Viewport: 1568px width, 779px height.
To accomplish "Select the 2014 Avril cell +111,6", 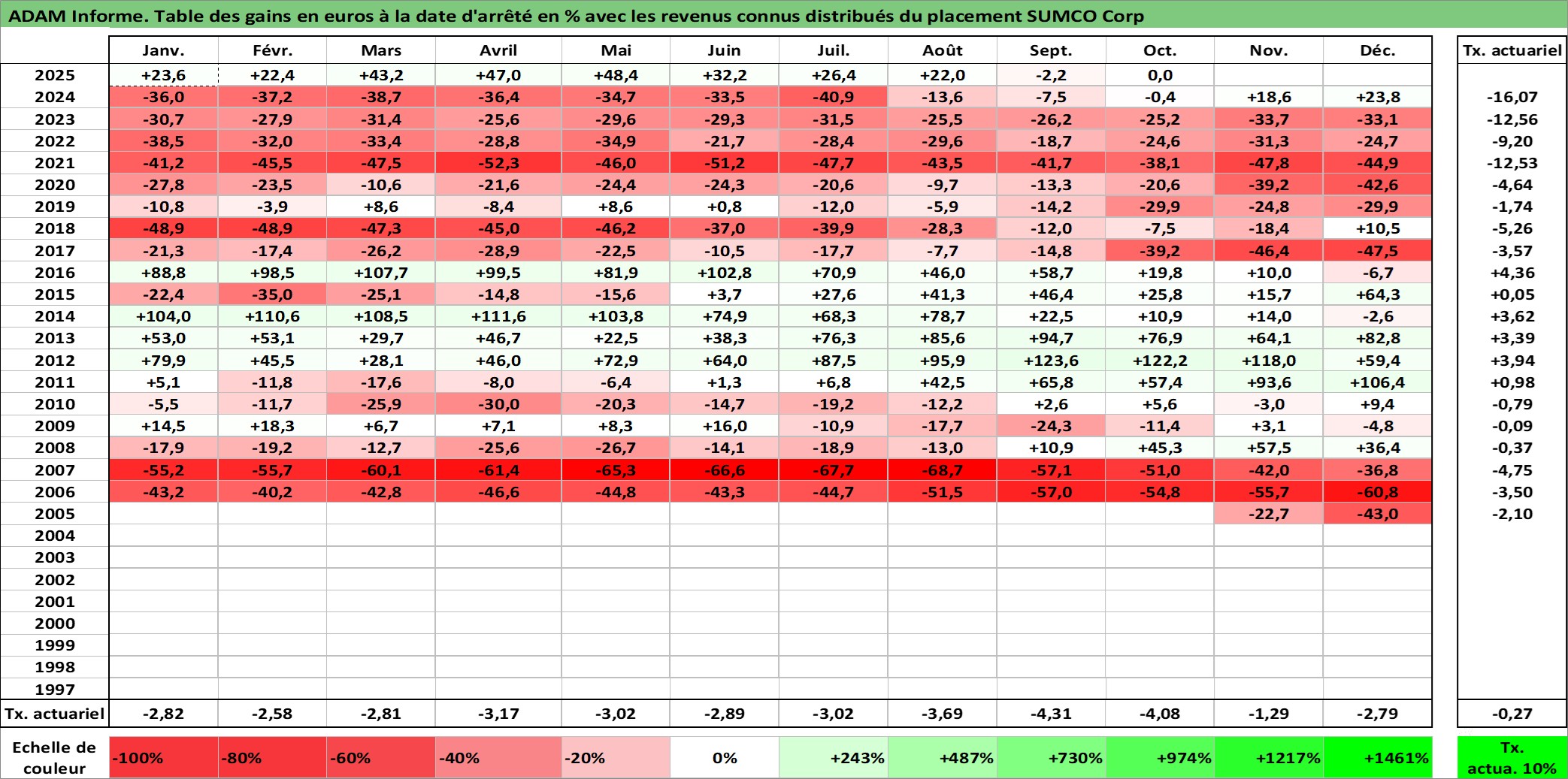I will tap(498, 316).
